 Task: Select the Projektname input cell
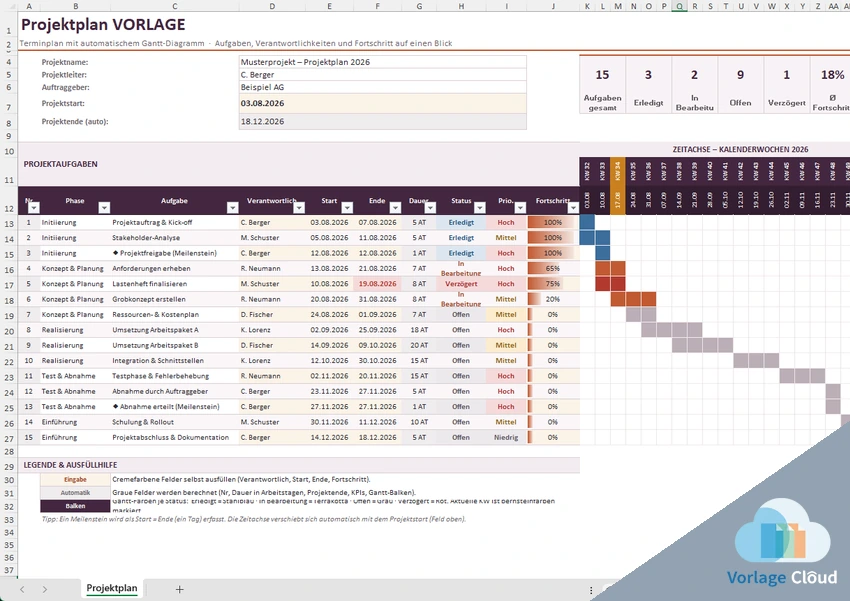383,62
